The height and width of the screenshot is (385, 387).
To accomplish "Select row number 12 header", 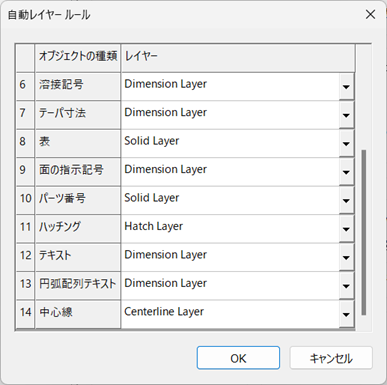I will point(25,258).
